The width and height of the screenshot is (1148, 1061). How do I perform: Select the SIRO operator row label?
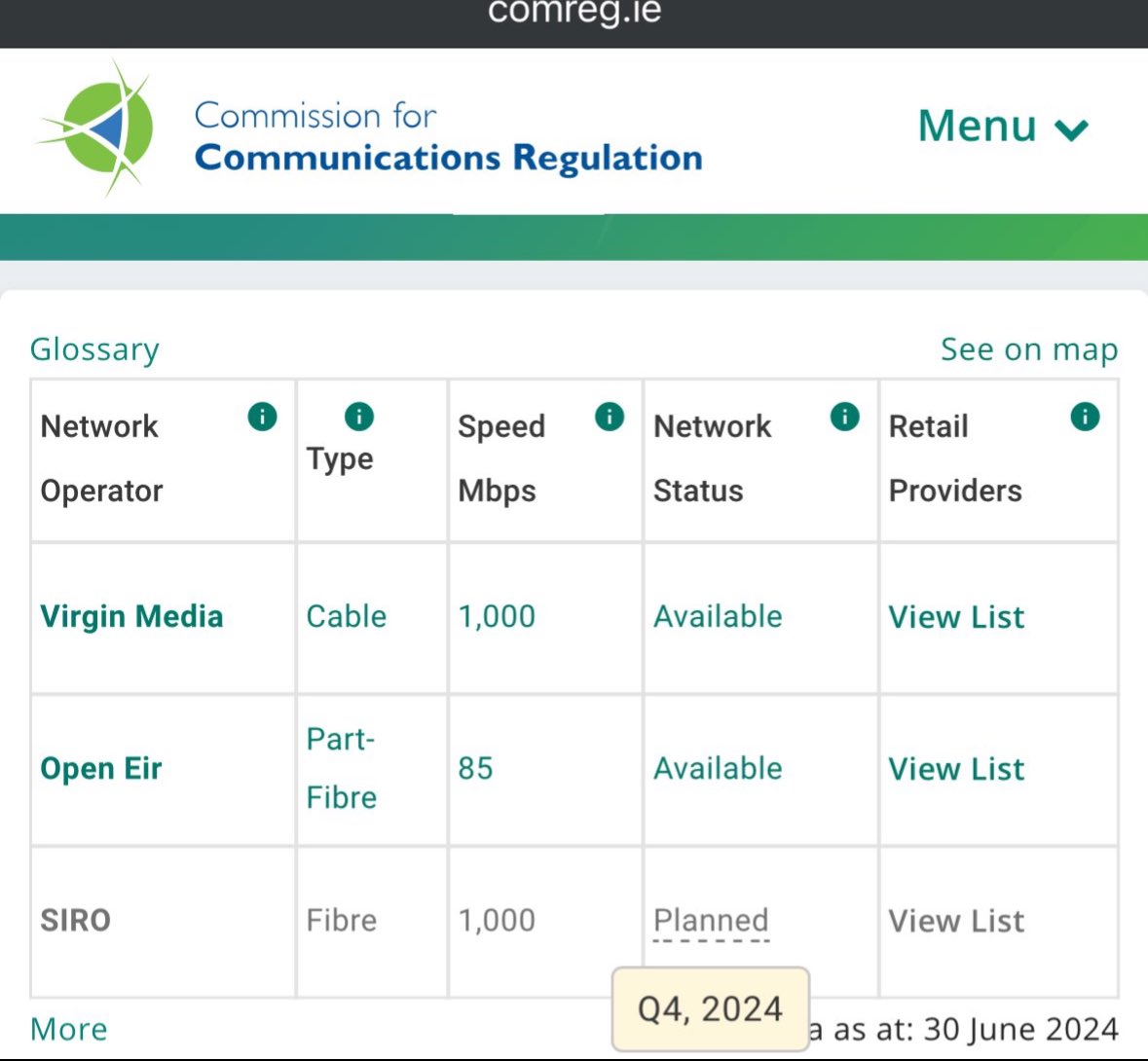tap(75, 921)
